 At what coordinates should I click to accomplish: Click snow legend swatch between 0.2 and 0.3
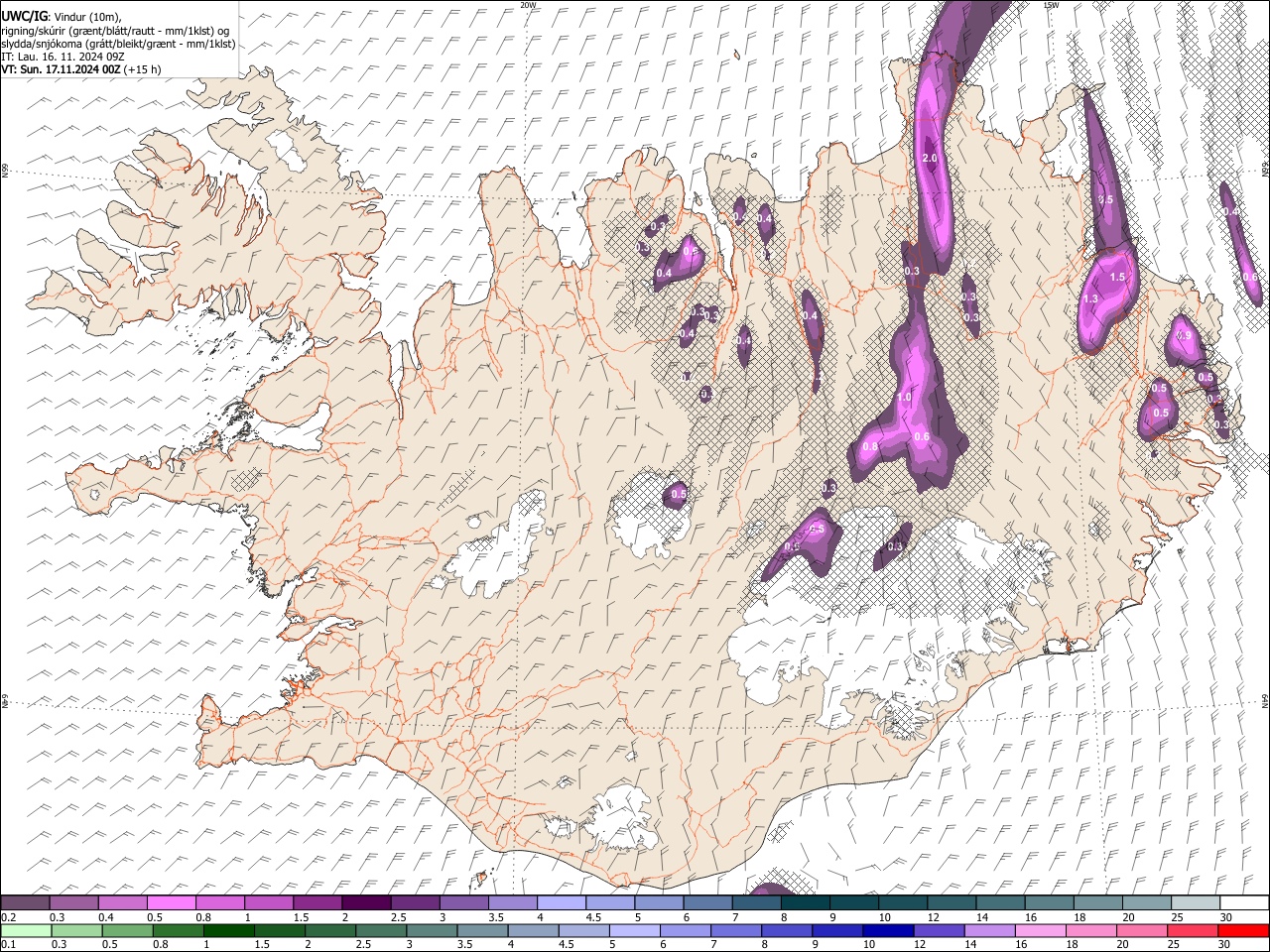click(x=25, y=902)
